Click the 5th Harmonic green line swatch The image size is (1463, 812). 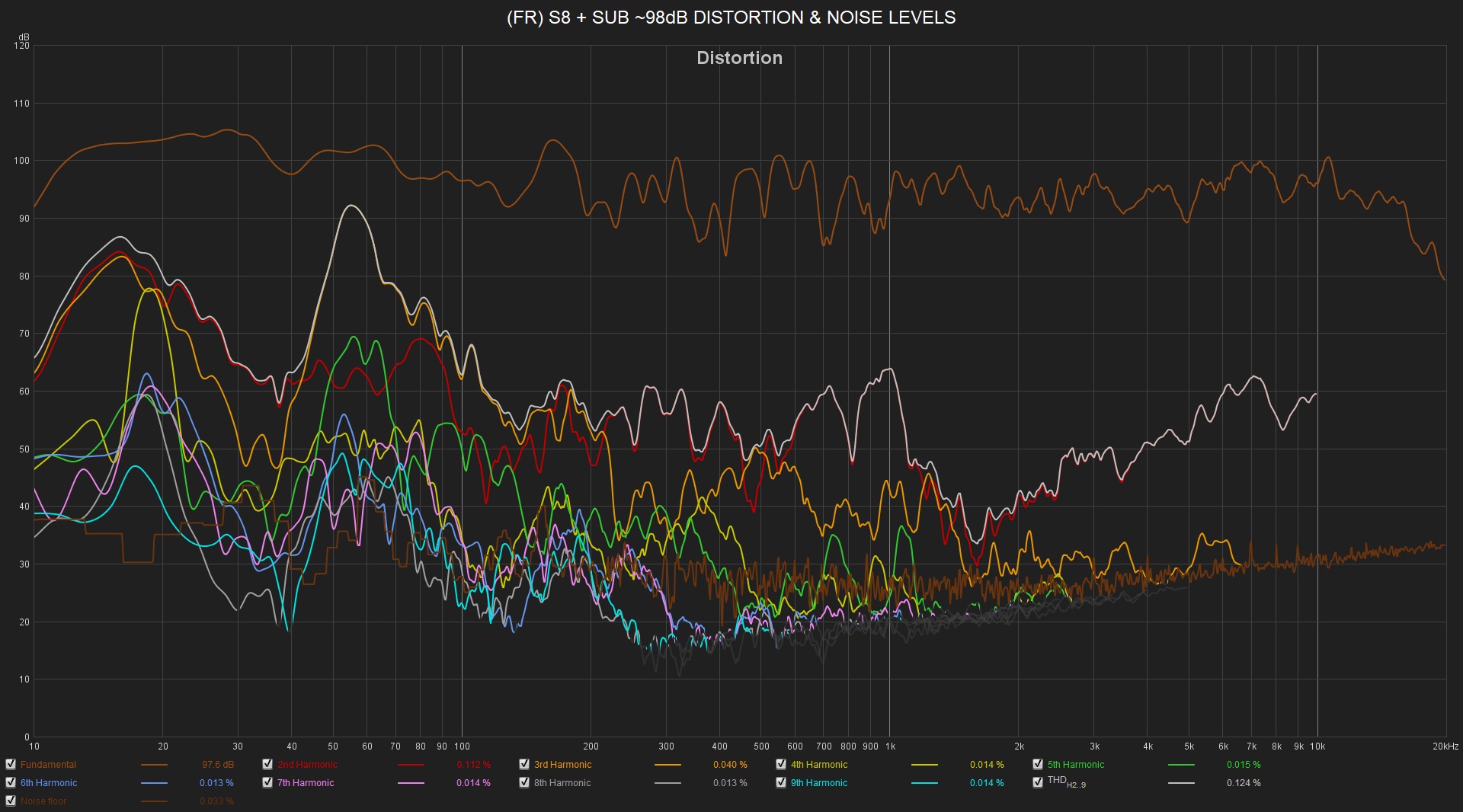coord(1181,765)
